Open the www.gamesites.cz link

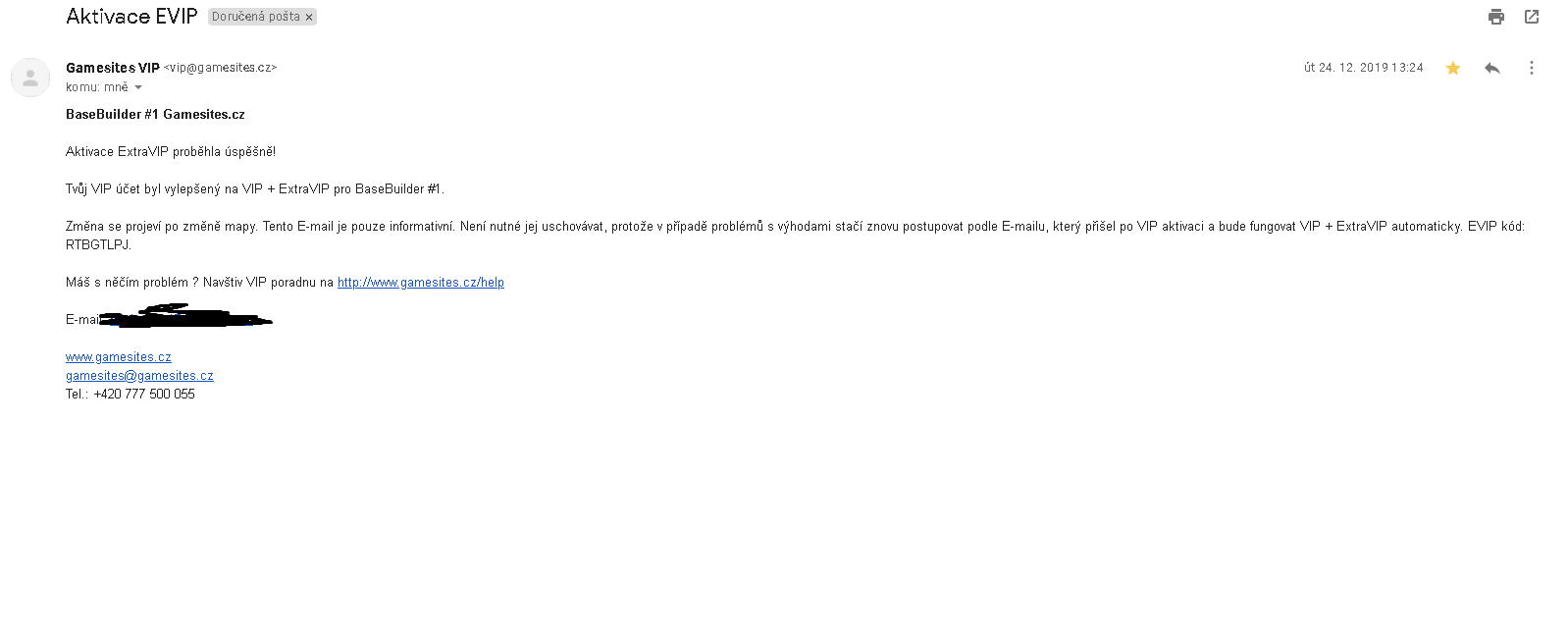119,357
